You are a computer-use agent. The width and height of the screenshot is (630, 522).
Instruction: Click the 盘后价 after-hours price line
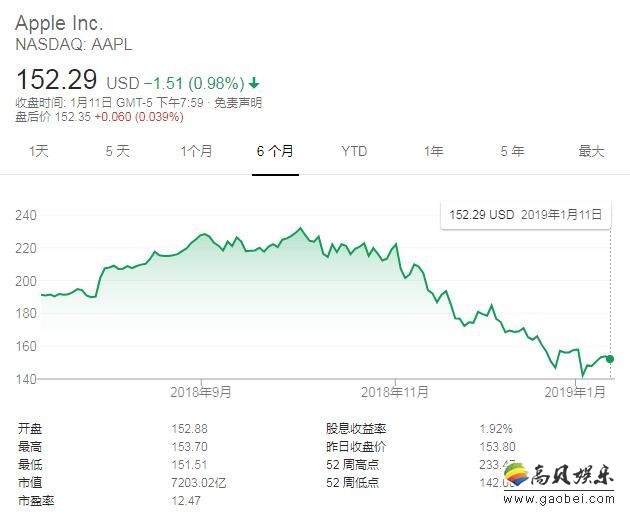(x=99, y=116)
